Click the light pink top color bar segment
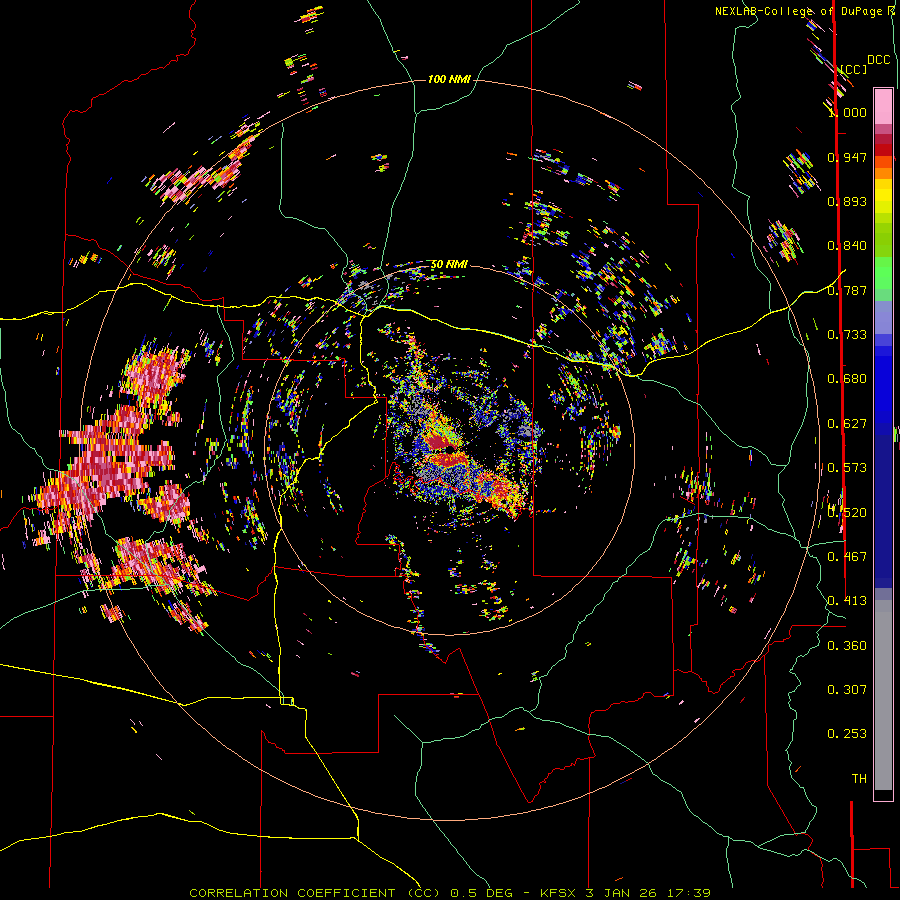The height and width of the screenshot is (900, 900). [883, 107]
